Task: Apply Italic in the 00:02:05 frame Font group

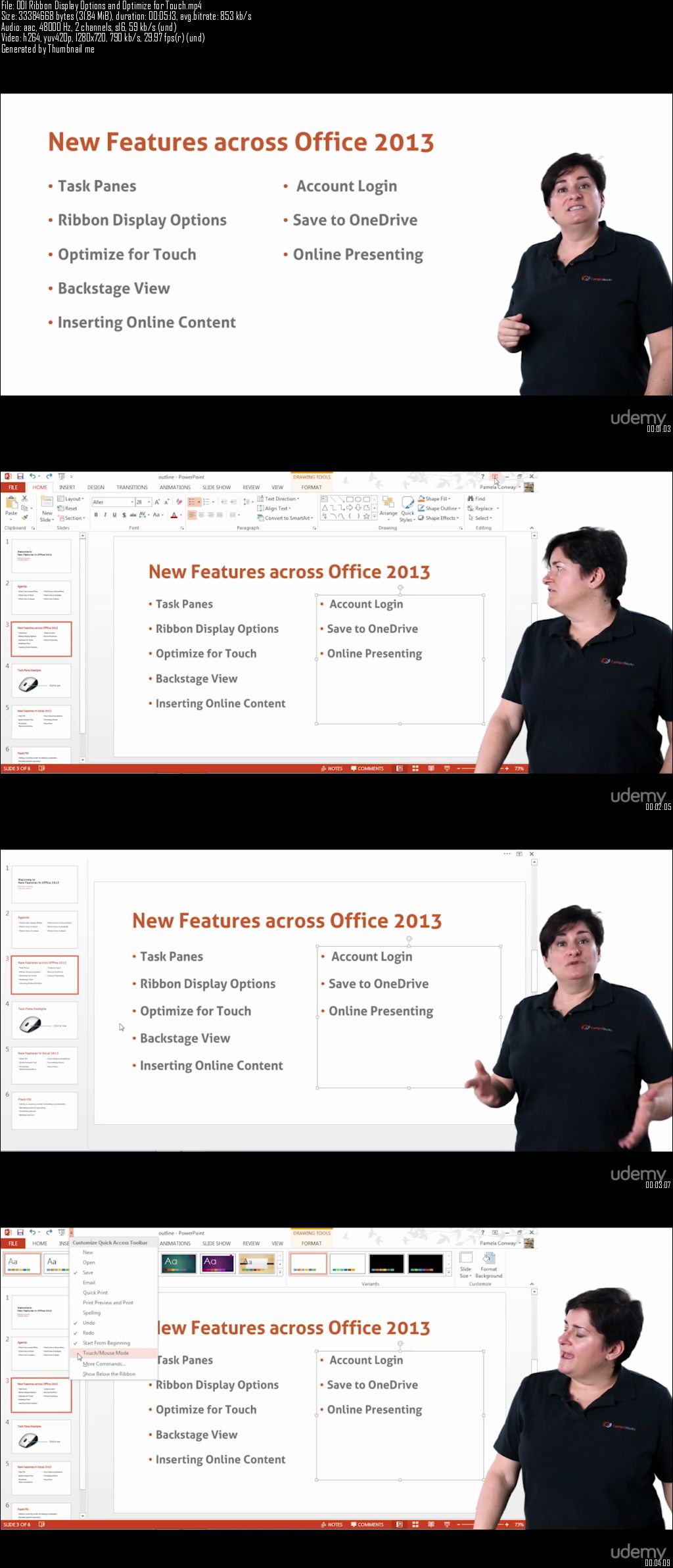Action: (x=105, y=515)
